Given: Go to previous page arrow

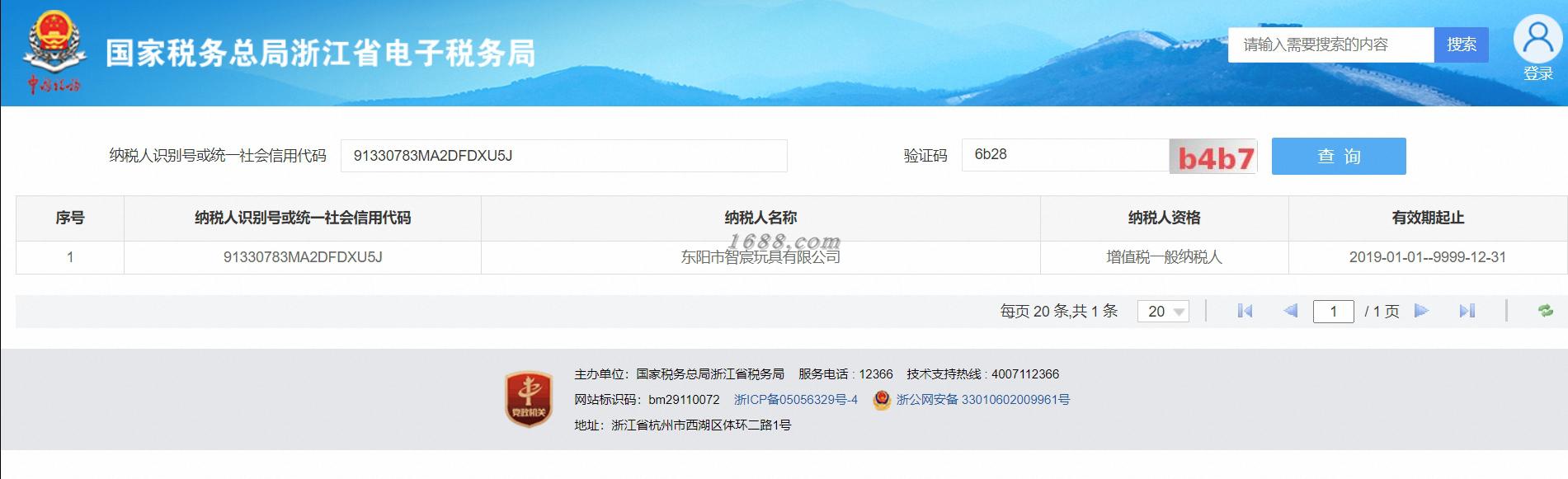Looking at the screenshot, I should click(1291, 311).
